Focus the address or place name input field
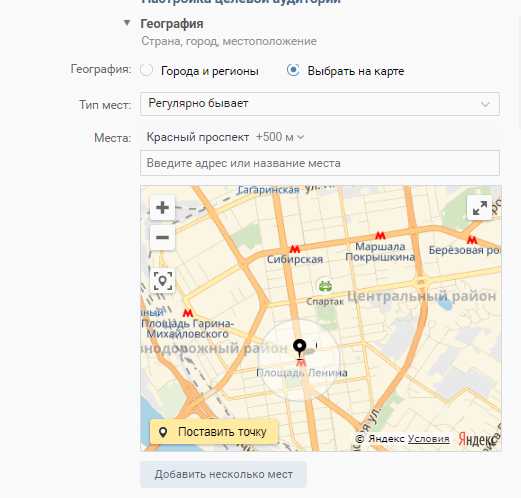 point(320,163)
